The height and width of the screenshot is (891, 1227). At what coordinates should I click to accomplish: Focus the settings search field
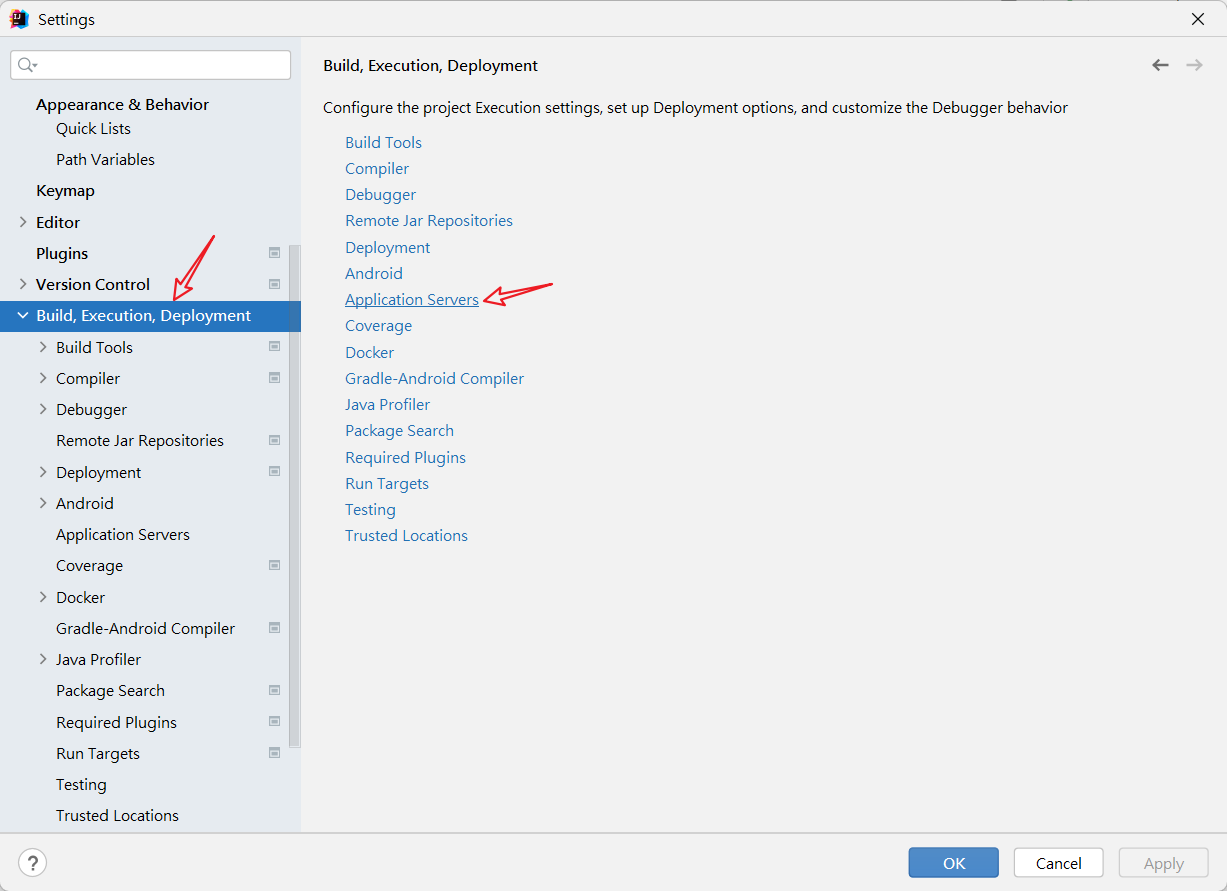coord(150,65)
